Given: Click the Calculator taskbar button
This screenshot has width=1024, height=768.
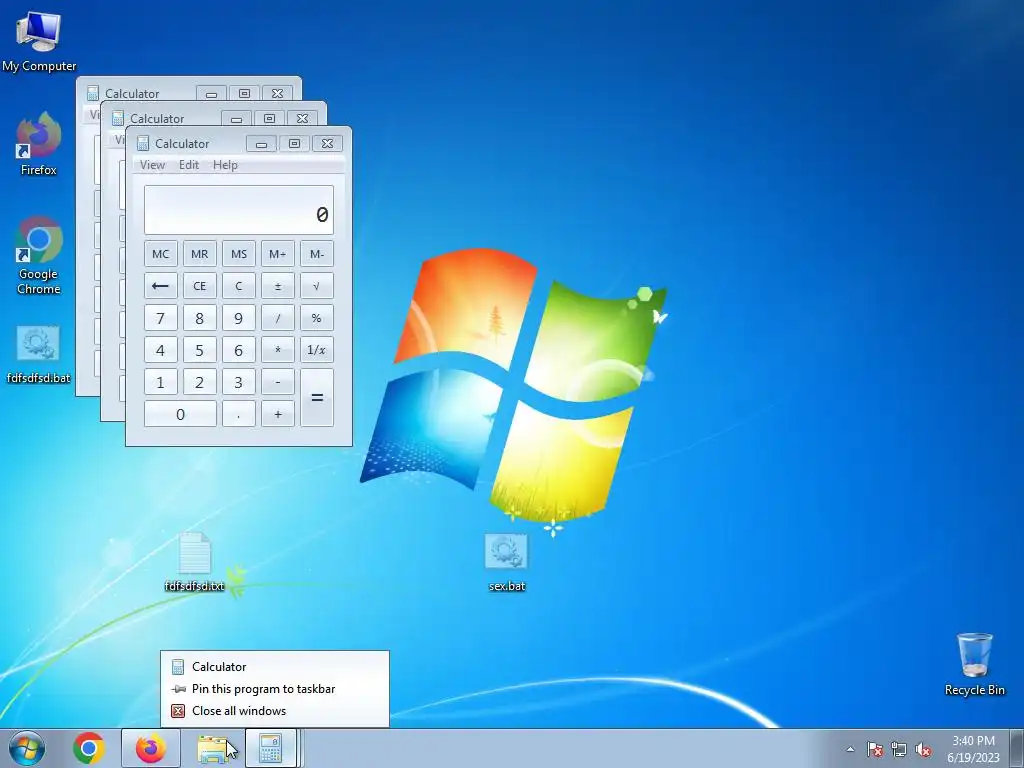Looking at the screenshot, I should pos(271,748).
